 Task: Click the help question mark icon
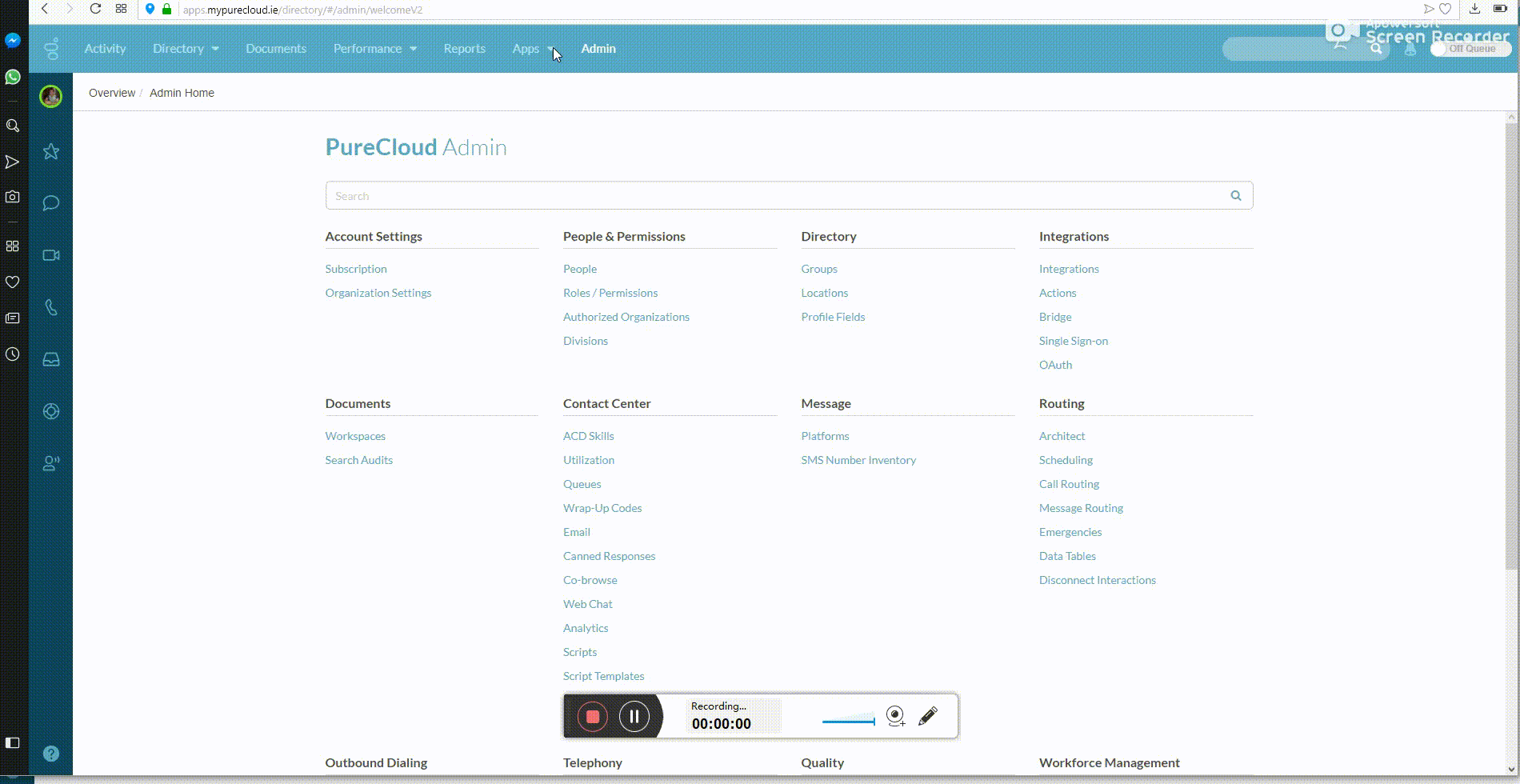(51, 754)
